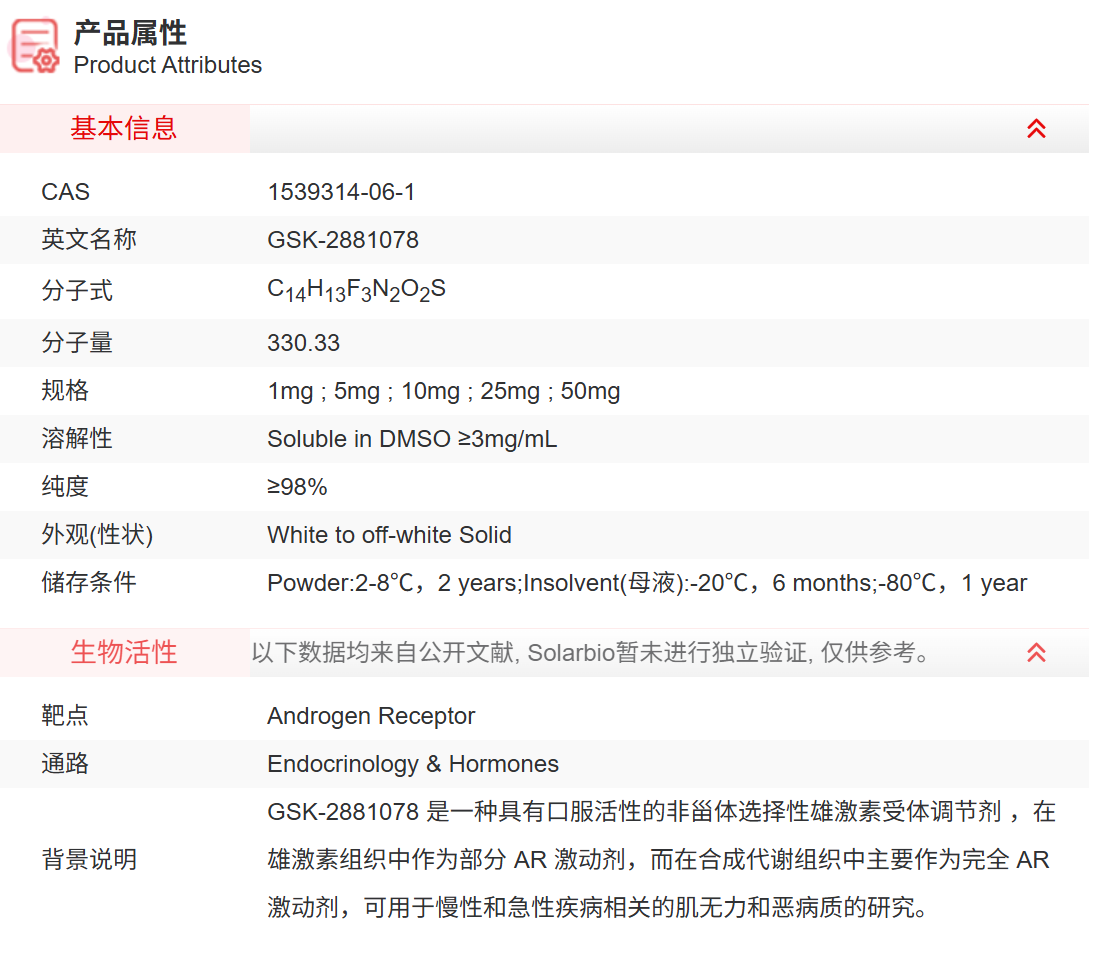Click the molecular weight value 330.33
Viewport: 1113px width, 957px height.
click(303, 343)
